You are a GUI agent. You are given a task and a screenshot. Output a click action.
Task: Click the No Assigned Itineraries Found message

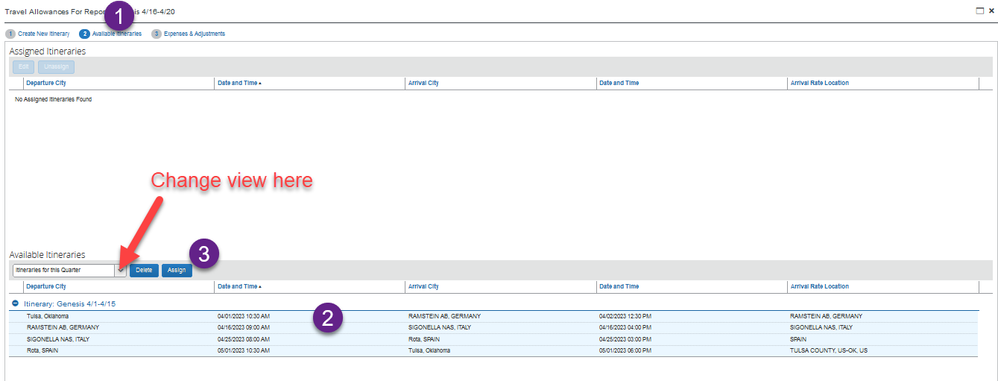point(53,100)
